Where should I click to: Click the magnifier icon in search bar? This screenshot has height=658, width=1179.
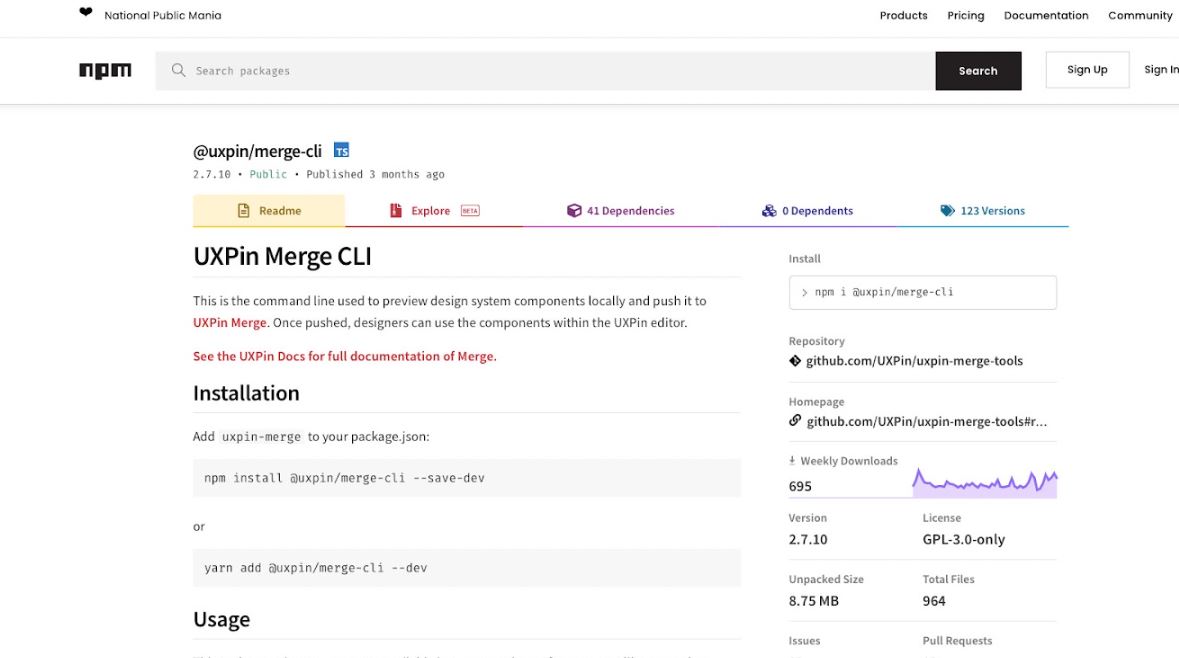pyautogui.click(x=178, y=71)
